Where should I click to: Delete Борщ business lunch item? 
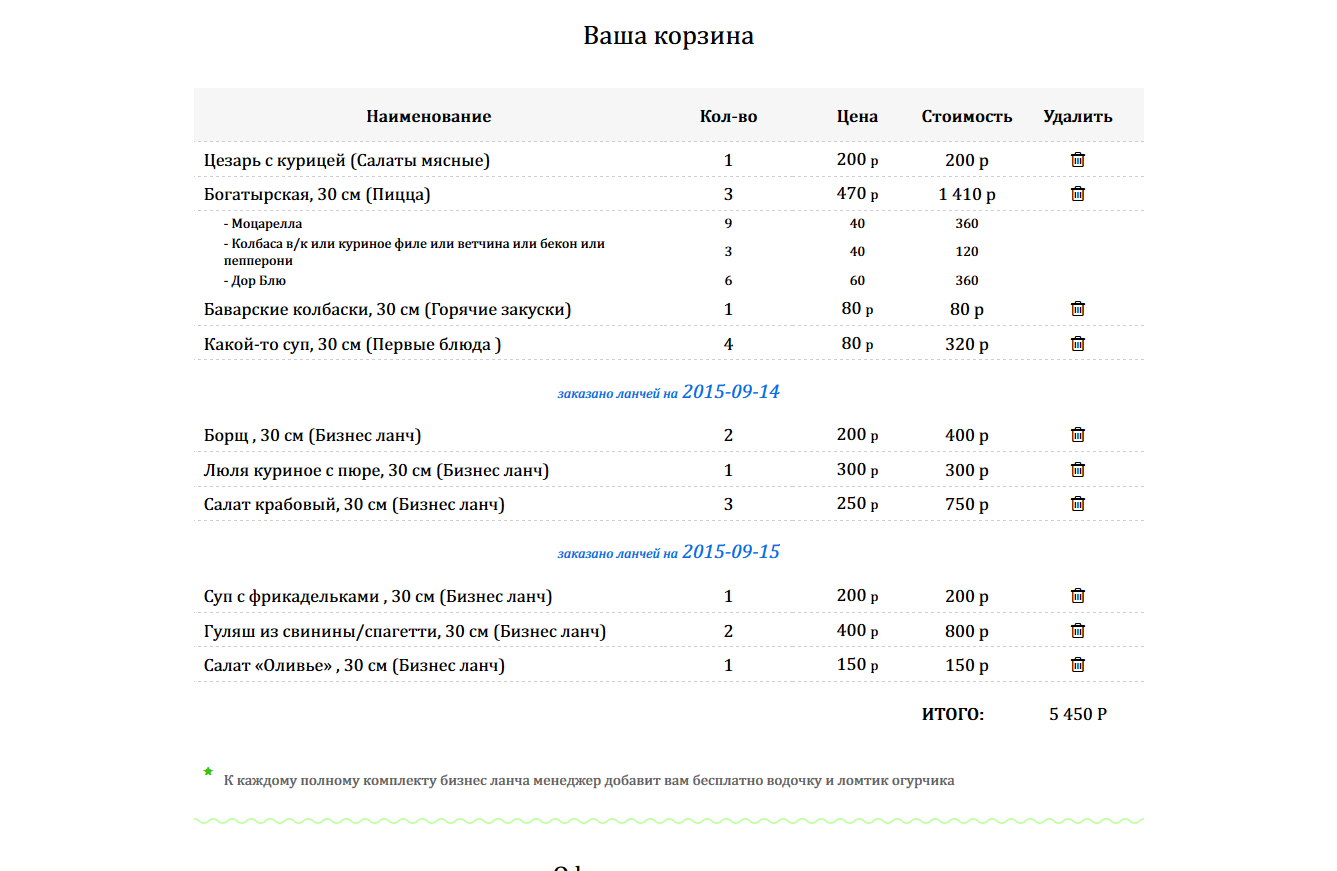(1078, 435)
